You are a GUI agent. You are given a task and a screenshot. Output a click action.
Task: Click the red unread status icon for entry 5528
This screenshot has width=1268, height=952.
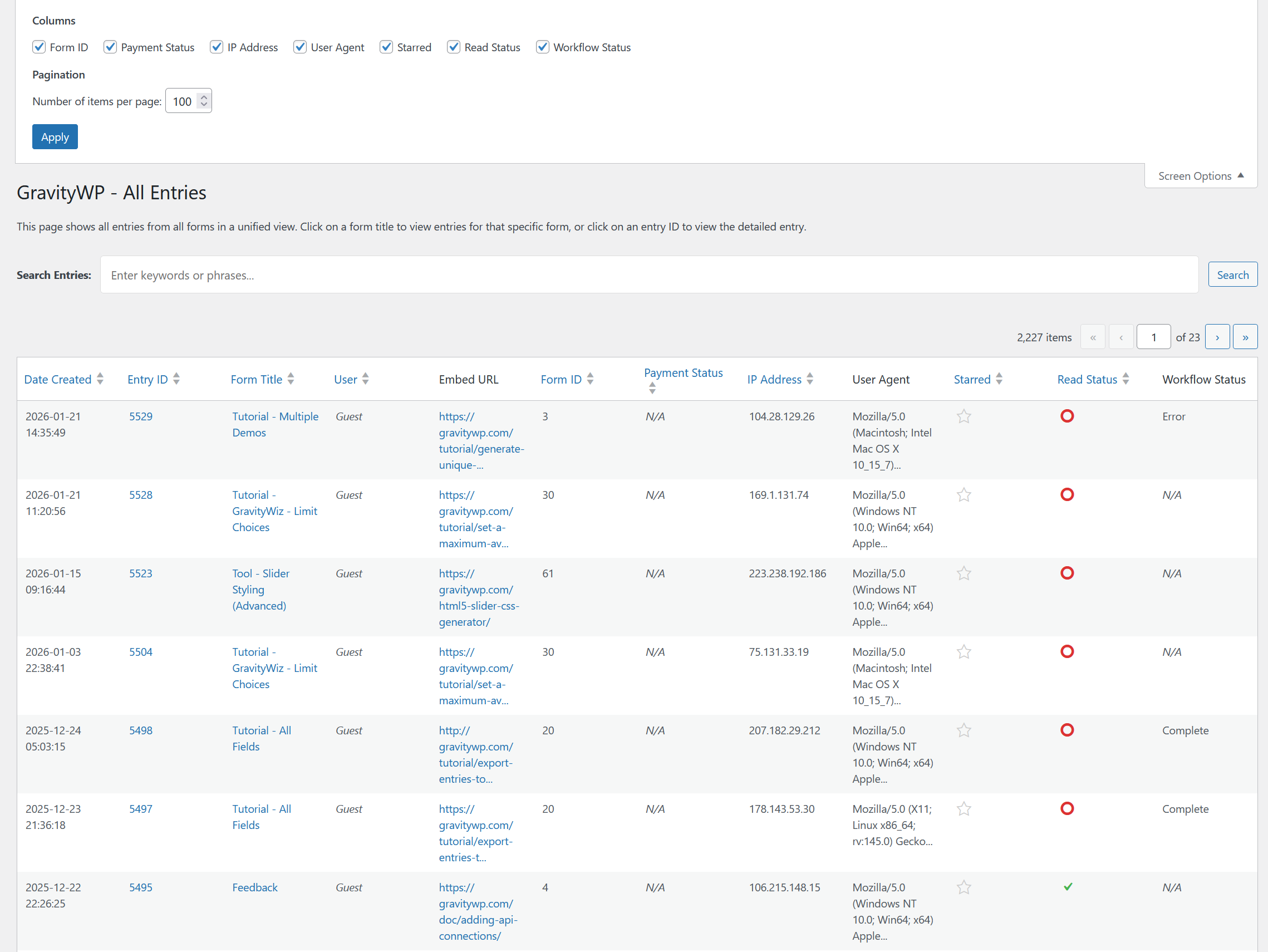click(1067, 494)
